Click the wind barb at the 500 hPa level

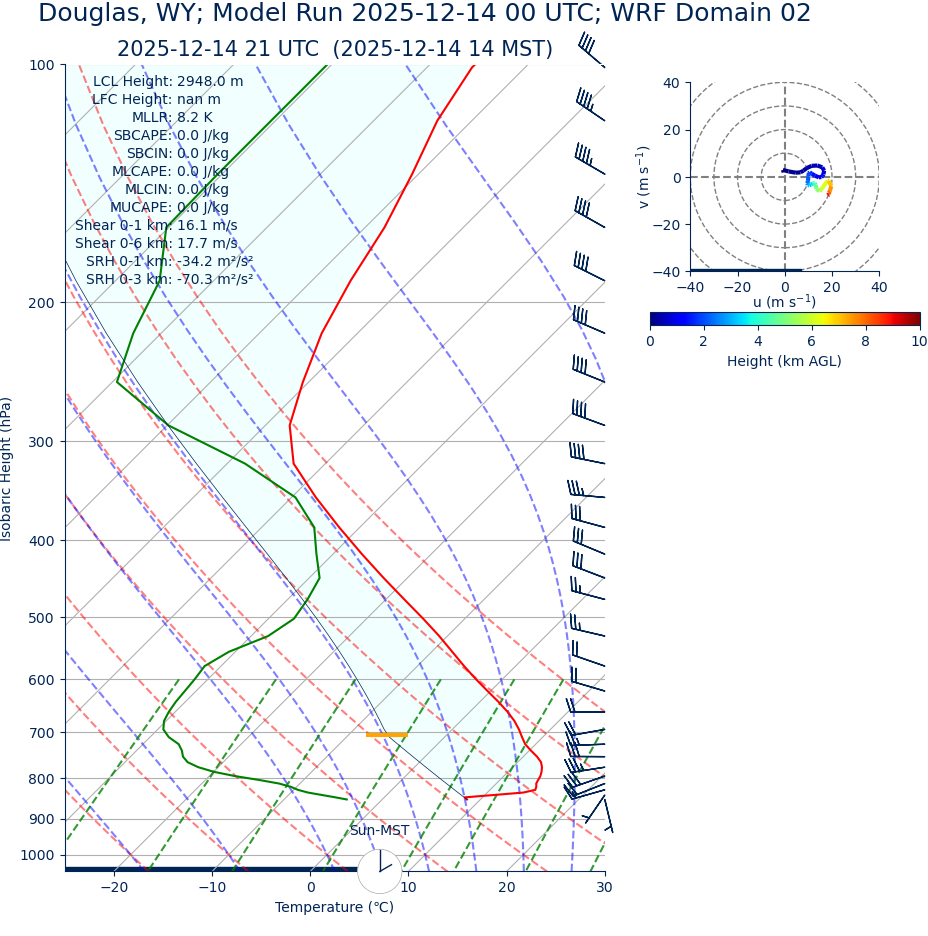pyautogui.click(x=585, y=625)
